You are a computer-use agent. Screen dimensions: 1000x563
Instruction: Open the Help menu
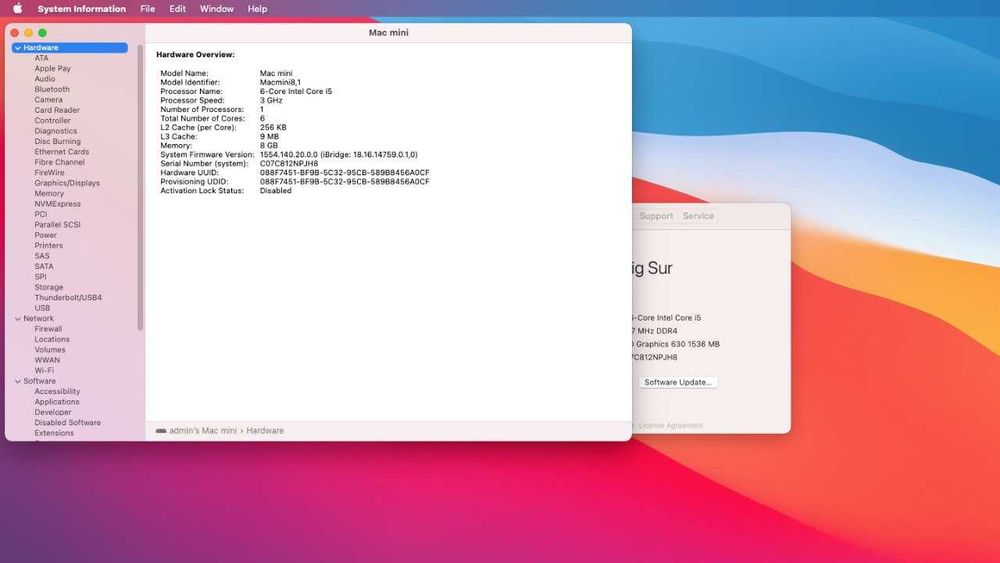coord(258,9)
